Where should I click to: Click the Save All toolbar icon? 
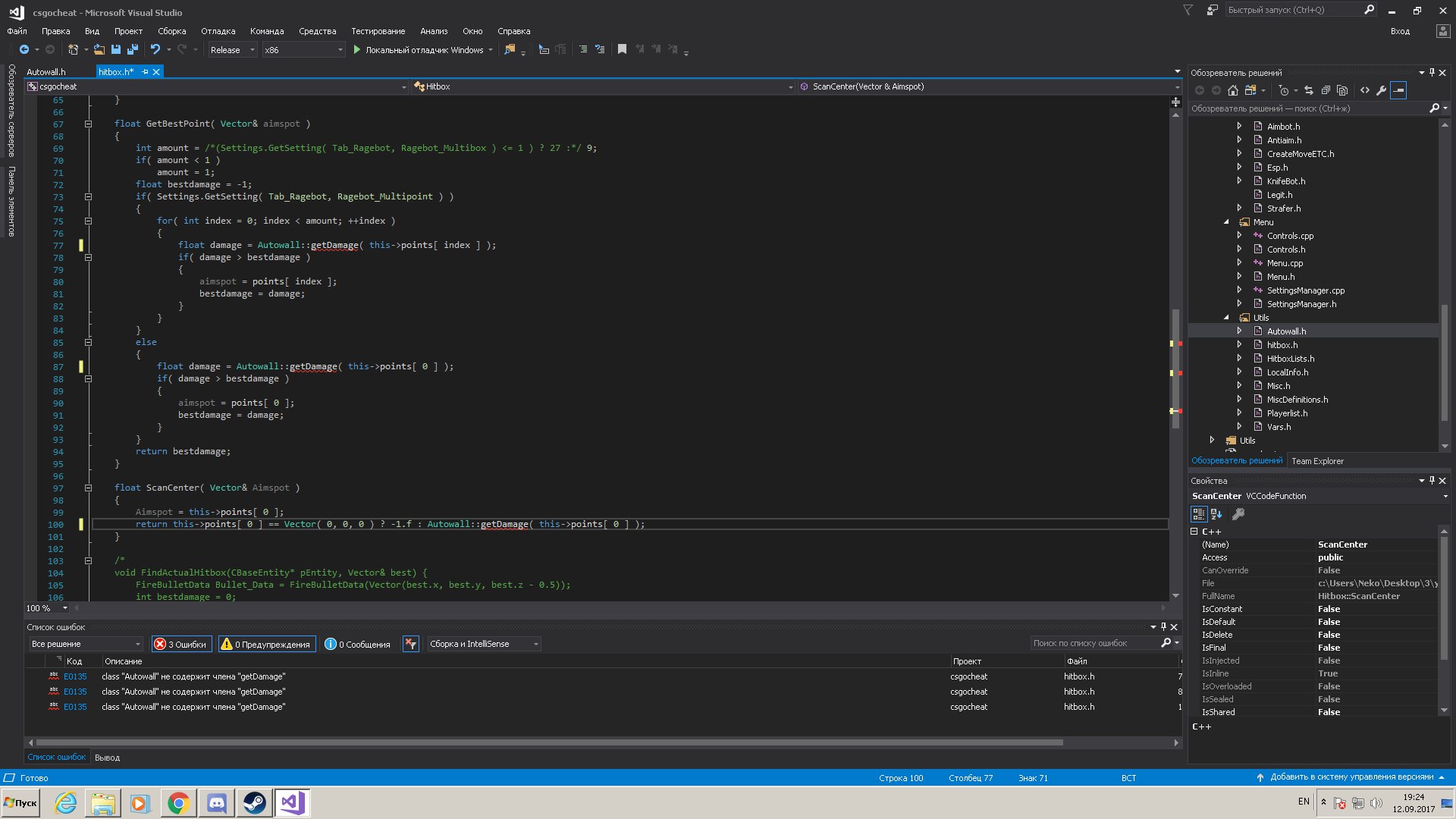(x=133, y=50)
